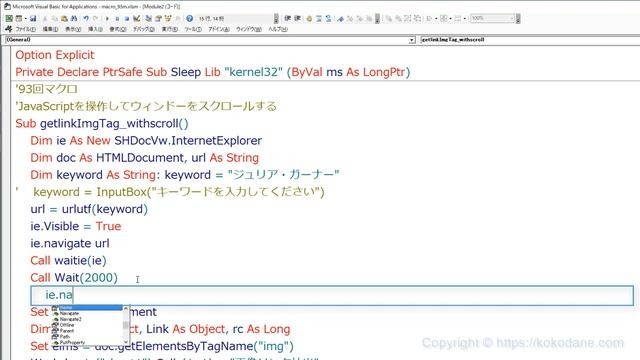Select Navigate in autocomplete list
The width and height of the screenshot is (640, 360).
pyautogui.click(x=69, y=313)
